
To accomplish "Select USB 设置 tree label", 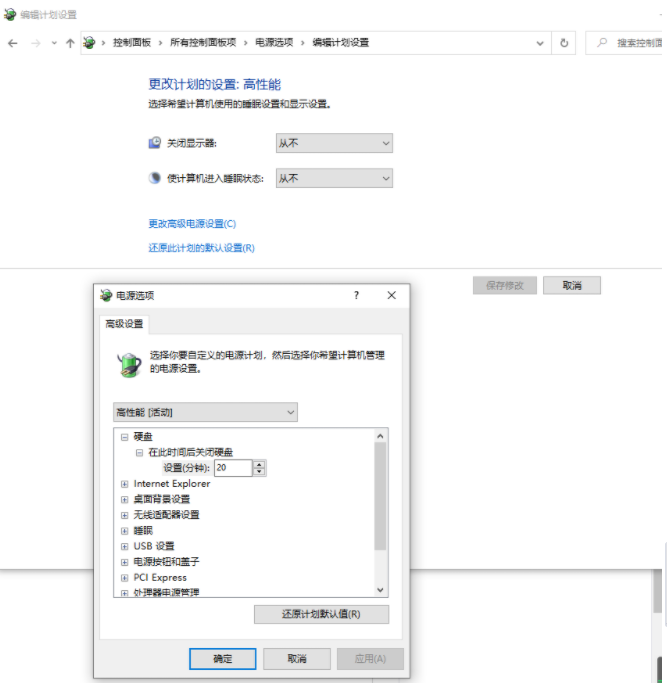I will coord(154,546).
